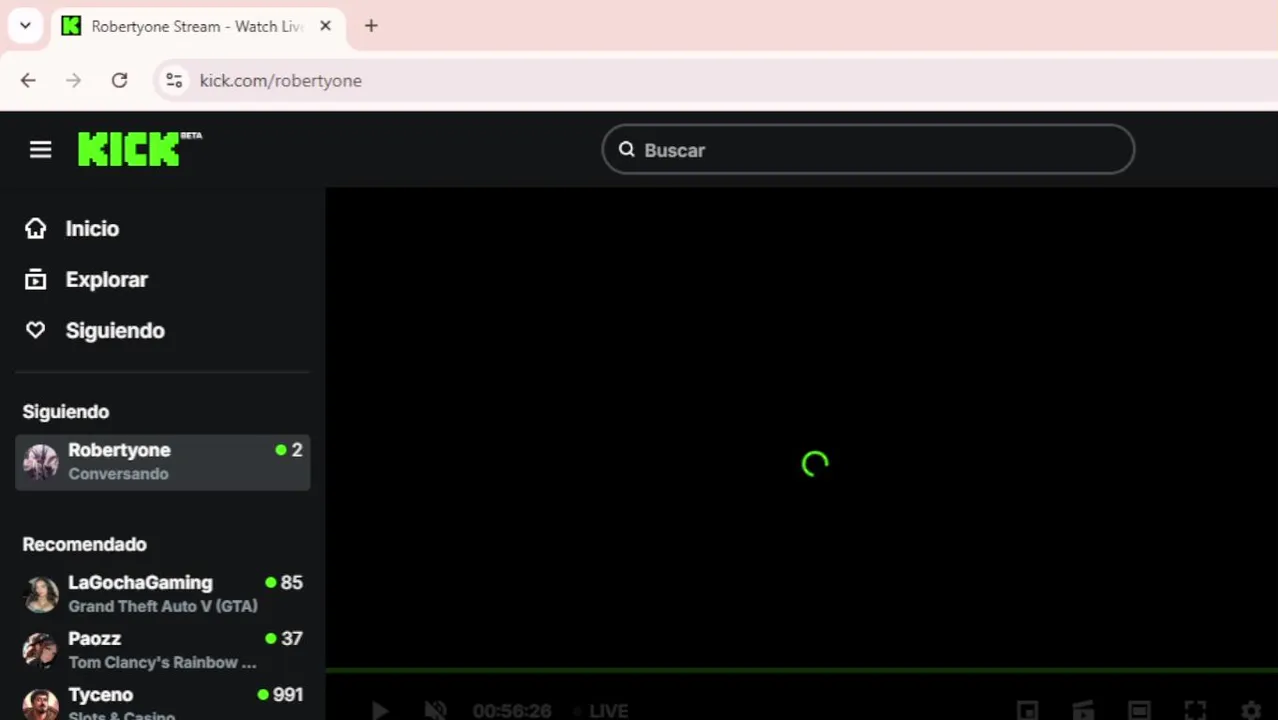Unmute the stream volume
This screenshot has height=720, width=1278.
pyautogui.click(x=435, y=711)
